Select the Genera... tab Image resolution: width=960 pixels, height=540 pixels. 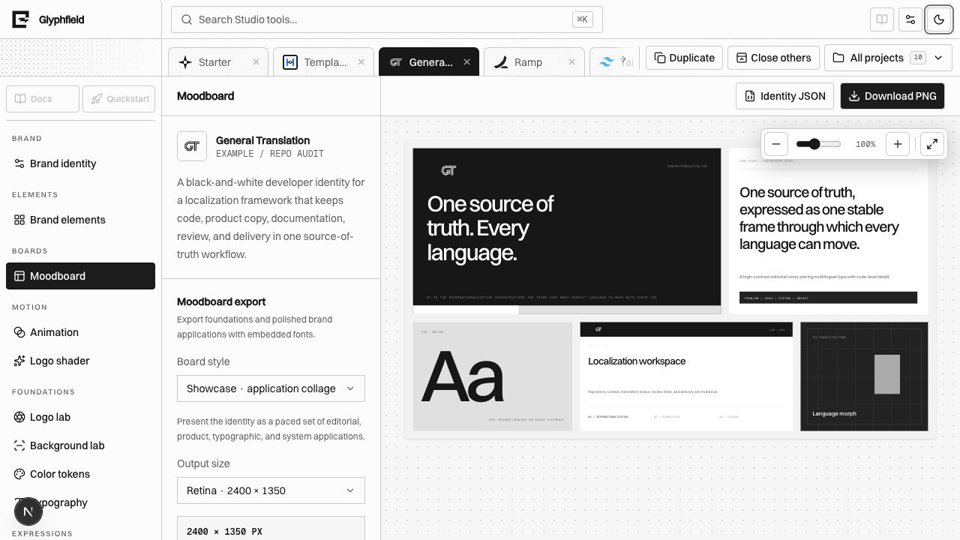430,62
